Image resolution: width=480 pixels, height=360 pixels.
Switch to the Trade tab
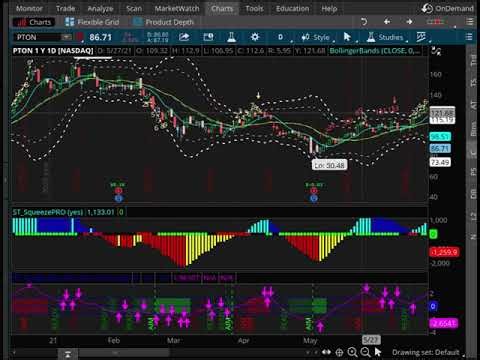pos(65,8)
